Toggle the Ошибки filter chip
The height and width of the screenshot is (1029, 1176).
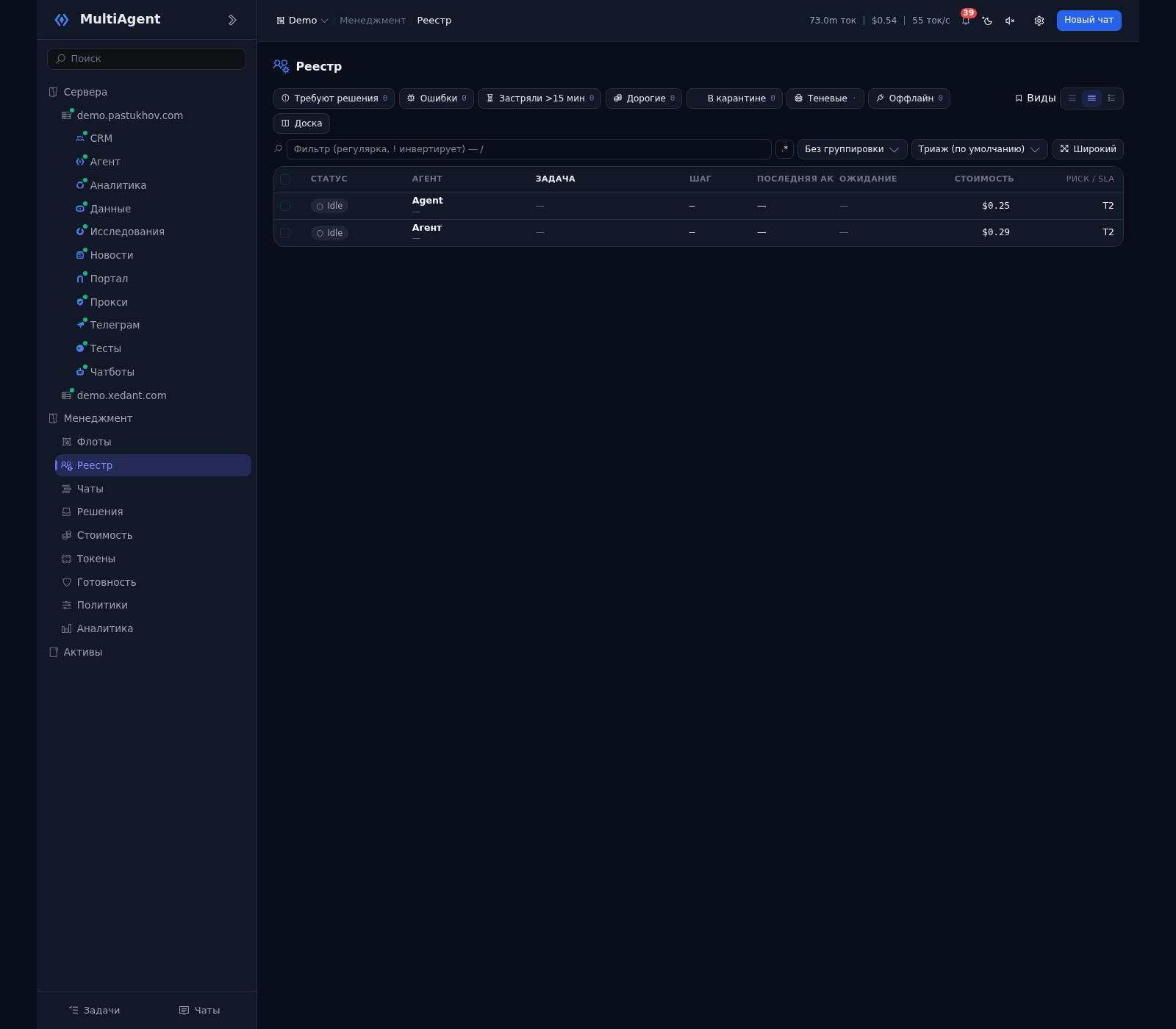[x=437, y=98]
